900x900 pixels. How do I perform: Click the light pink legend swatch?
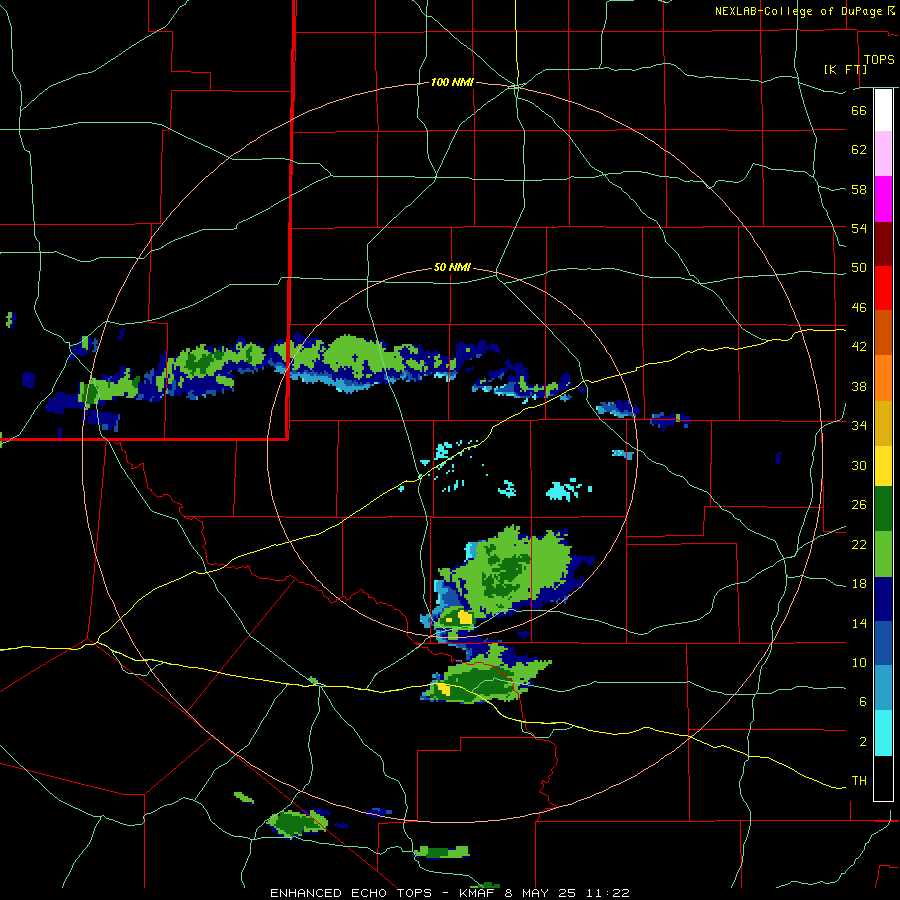pyautogui.click(x=883, y=154)
